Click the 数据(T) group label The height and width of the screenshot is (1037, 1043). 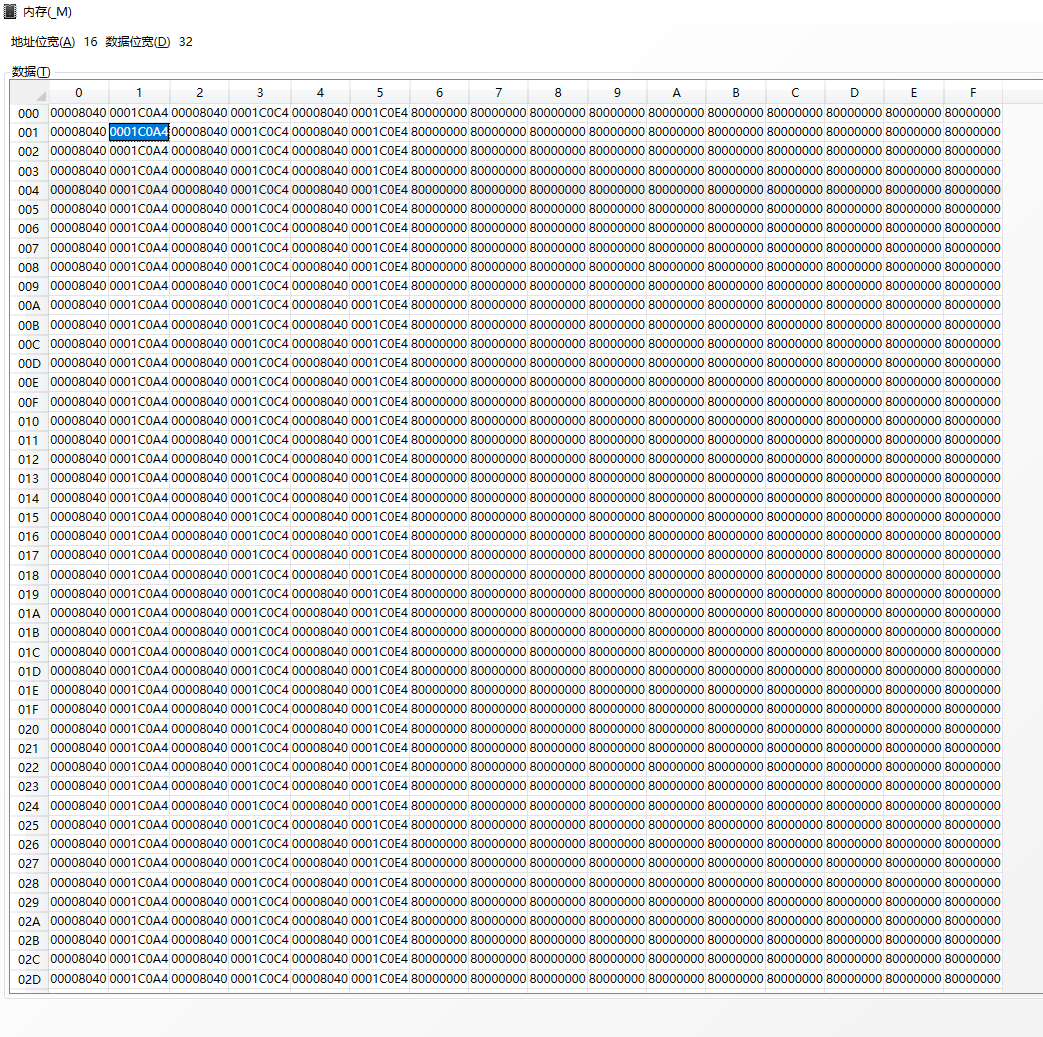click(x=31, y=72)
